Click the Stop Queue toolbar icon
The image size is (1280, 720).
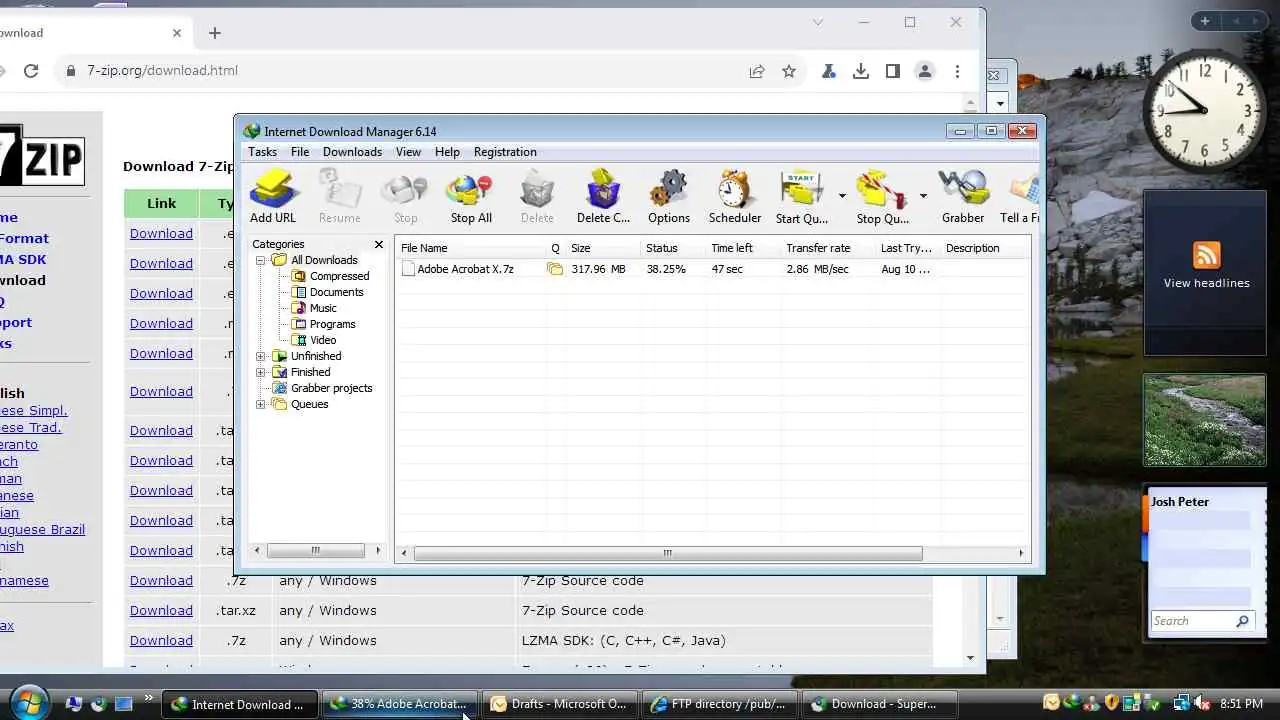883,197
